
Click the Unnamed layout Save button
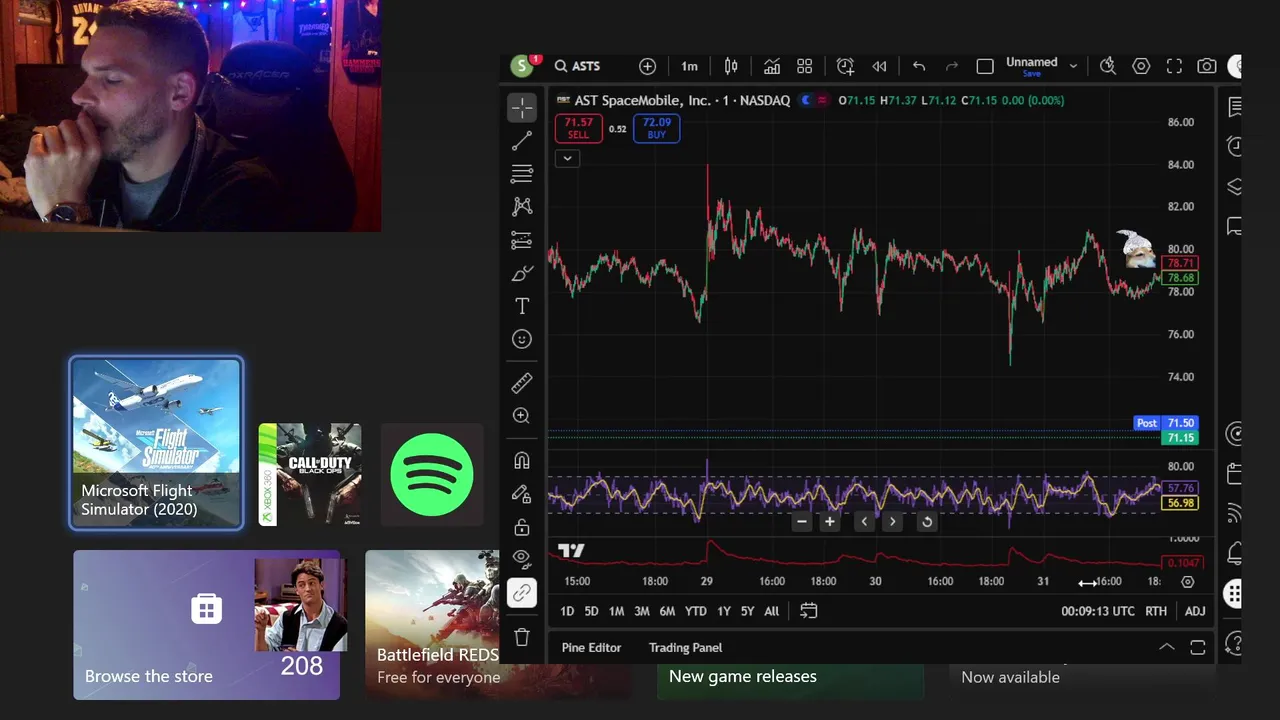[1032, 74]
